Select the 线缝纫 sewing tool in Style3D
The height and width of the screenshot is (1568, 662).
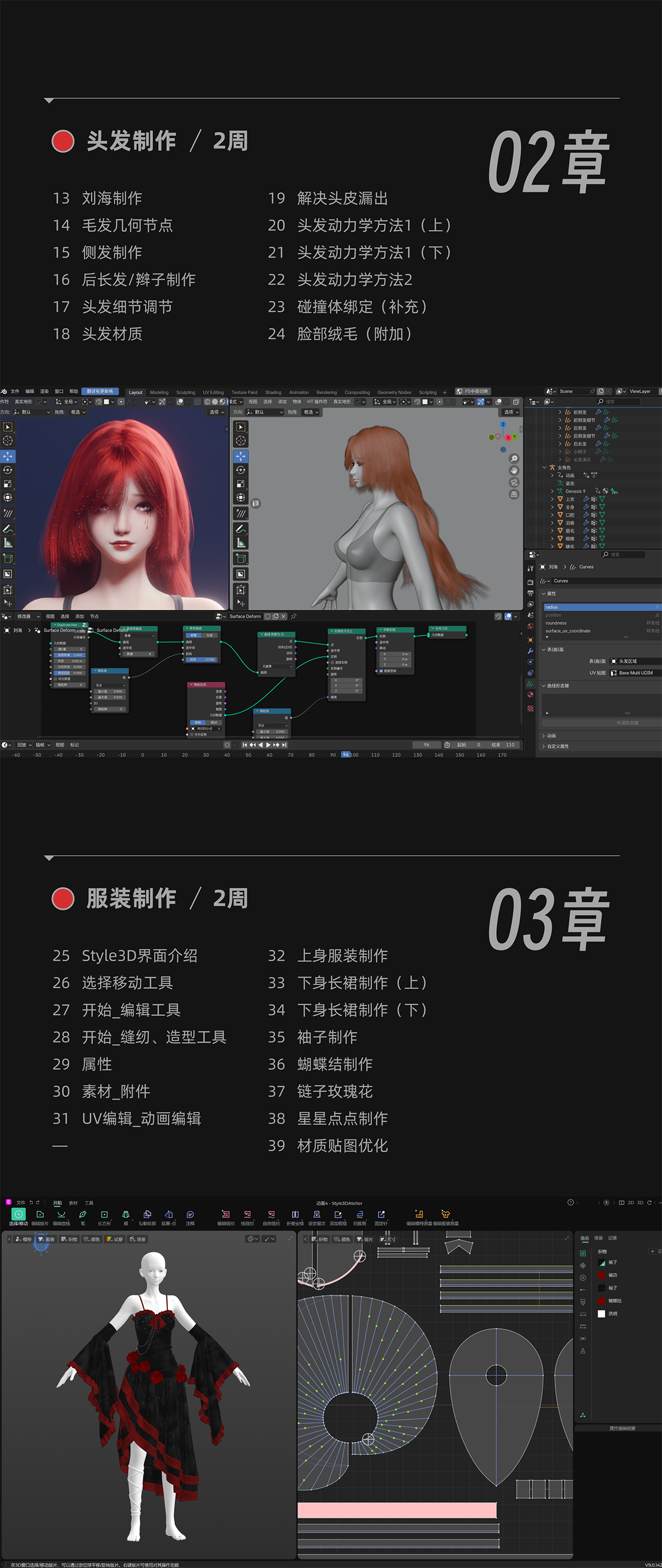pyautogui.click(x=247, y=1217)
